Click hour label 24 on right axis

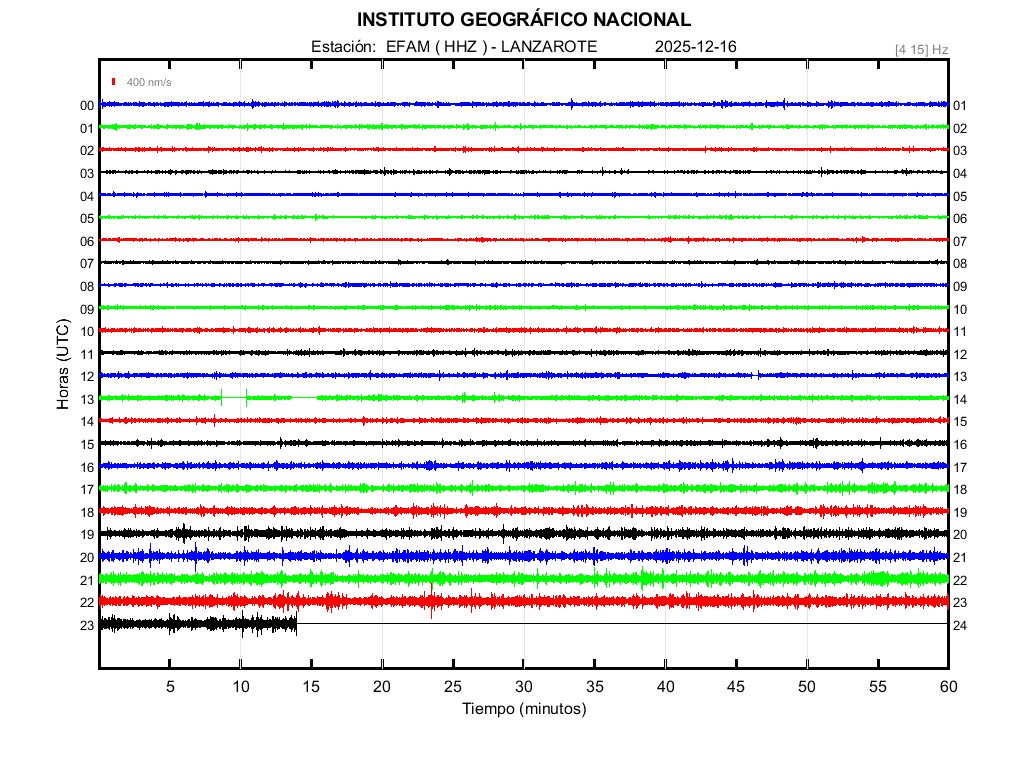pos(960,626)
